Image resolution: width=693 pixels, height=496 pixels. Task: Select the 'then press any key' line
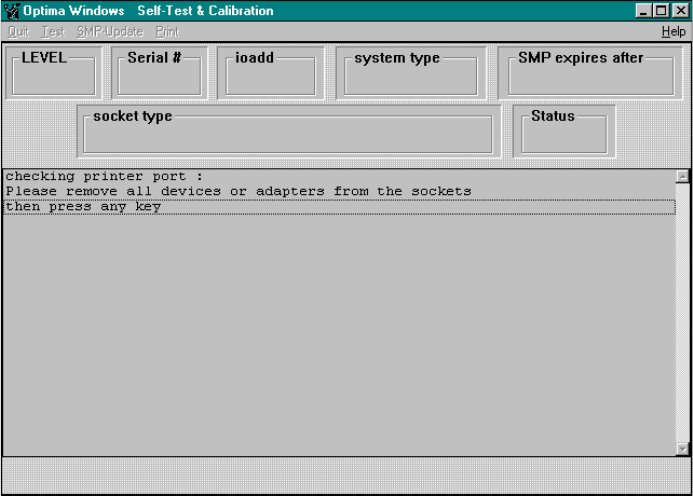click(x=339, y=207)
